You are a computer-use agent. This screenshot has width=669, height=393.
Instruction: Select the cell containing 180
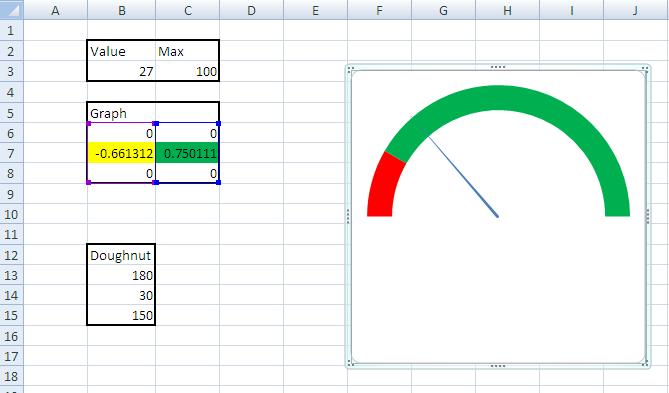point(122,275)
